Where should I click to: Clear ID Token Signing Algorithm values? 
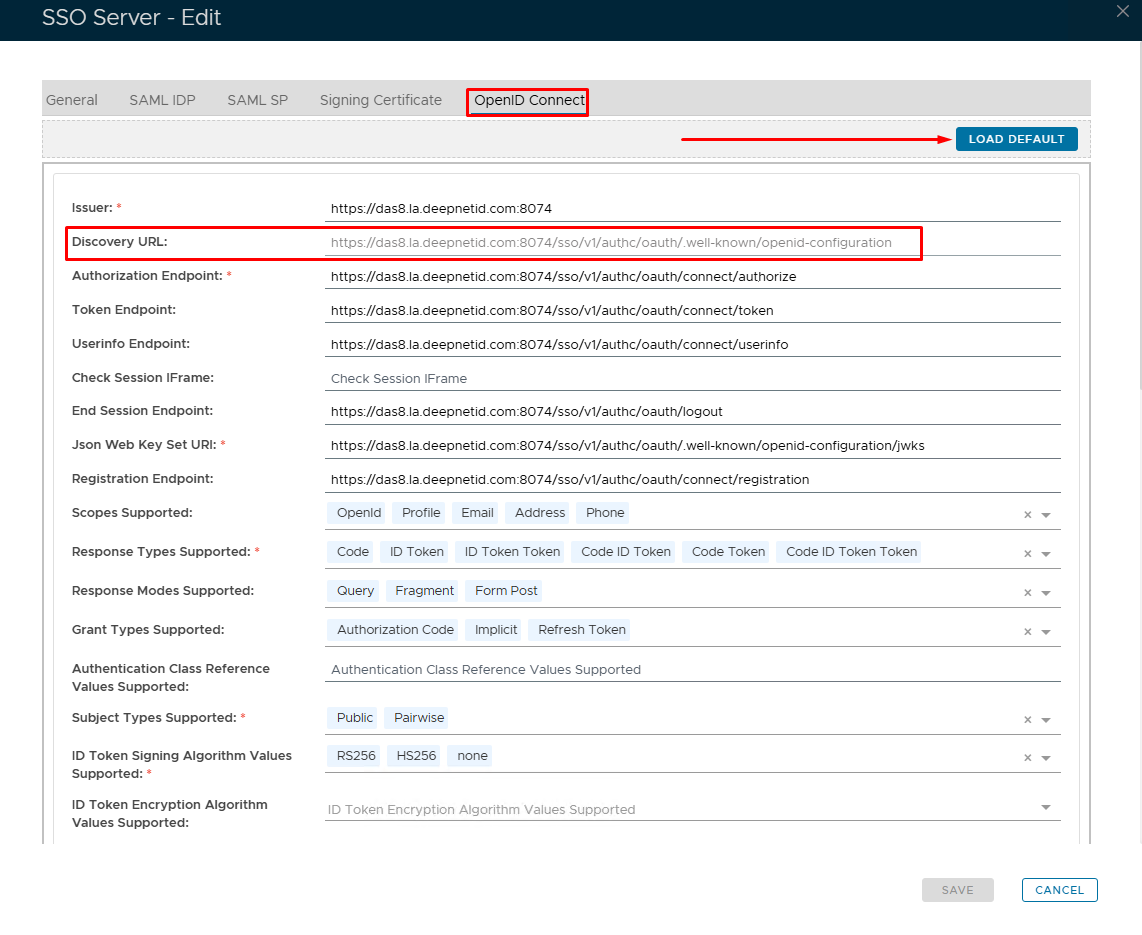click(x=1027, y=758)
